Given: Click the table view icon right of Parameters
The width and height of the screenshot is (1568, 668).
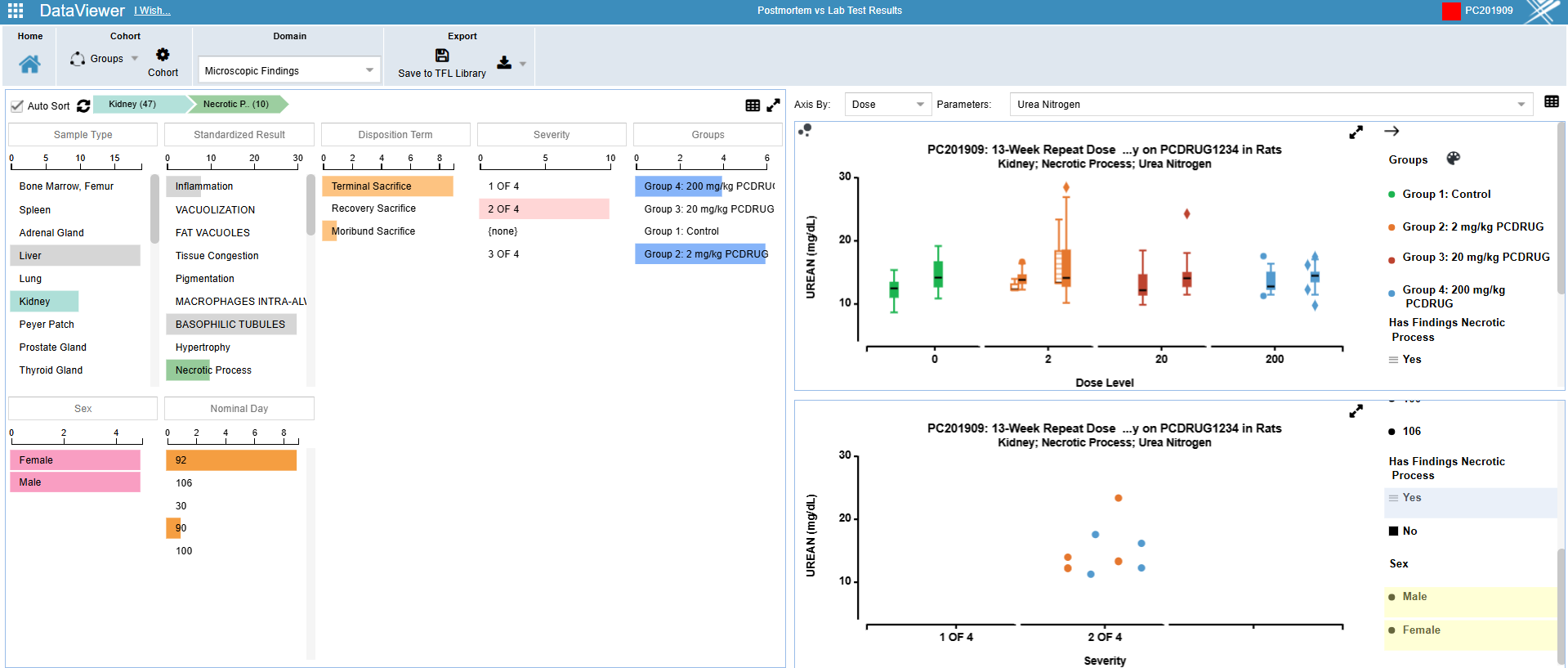Looking at the screenshot, I should pos(1551,102).
